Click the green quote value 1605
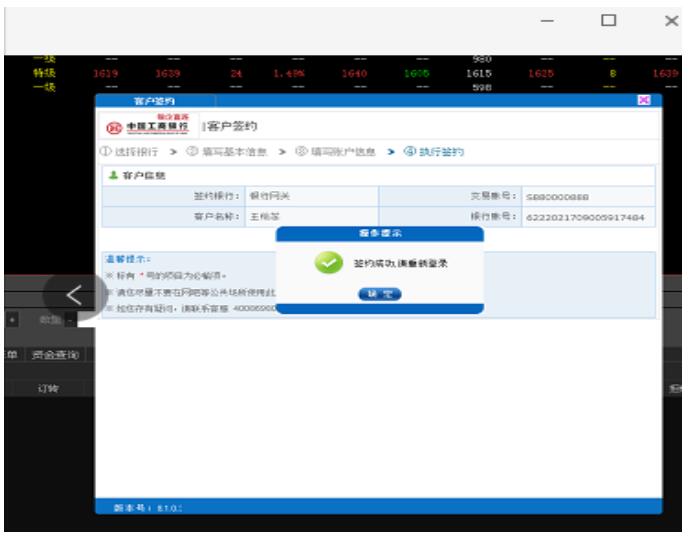Image resolution: width=689 pixels, height=537 pixels. click(417, 73)
